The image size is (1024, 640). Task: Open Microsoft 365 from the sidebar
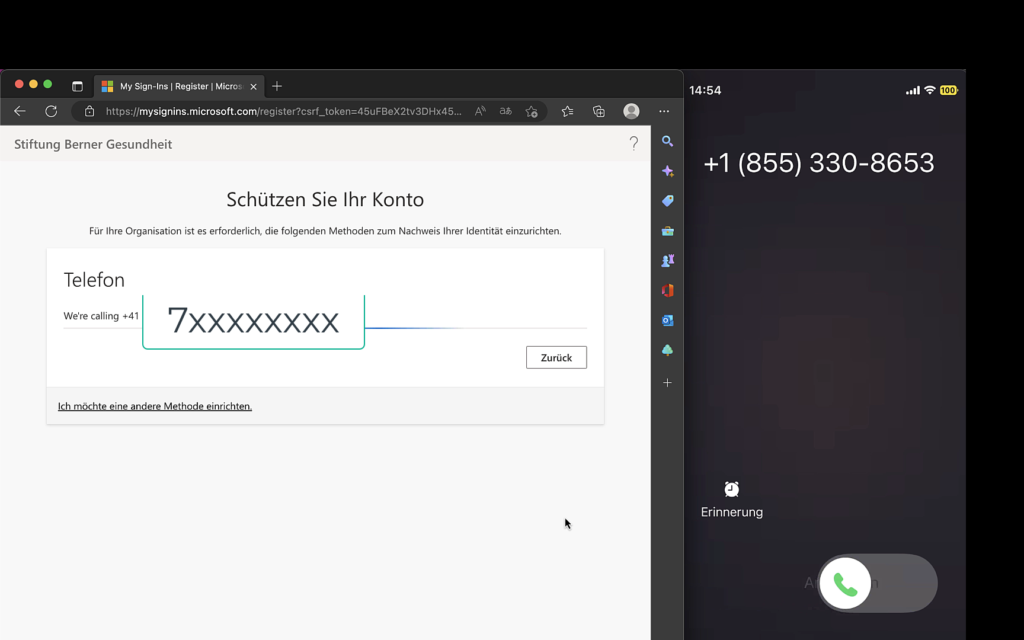pos(667,291)
